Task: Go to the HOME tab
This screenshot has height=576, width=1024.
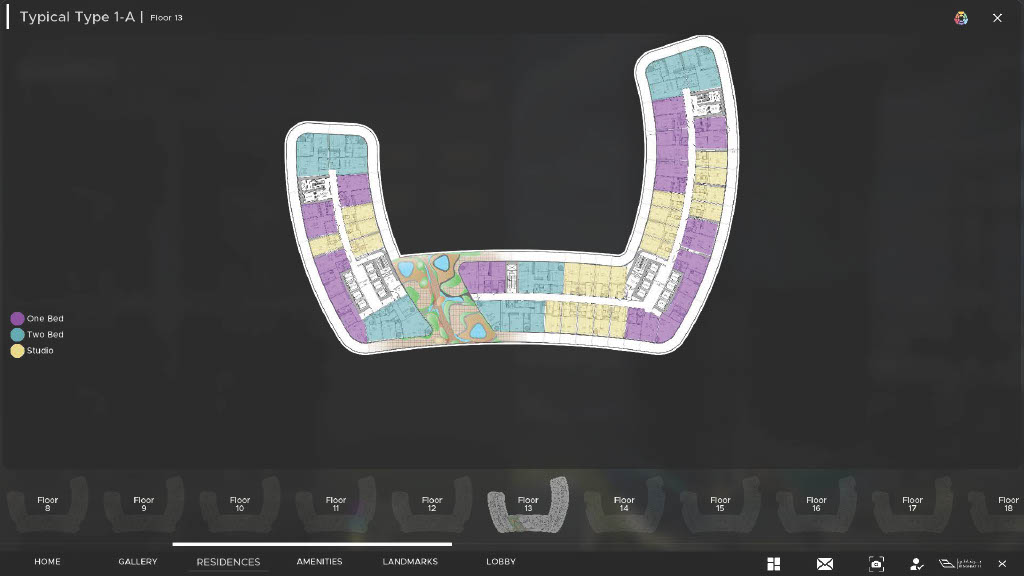Action: (x=47, y=562)
